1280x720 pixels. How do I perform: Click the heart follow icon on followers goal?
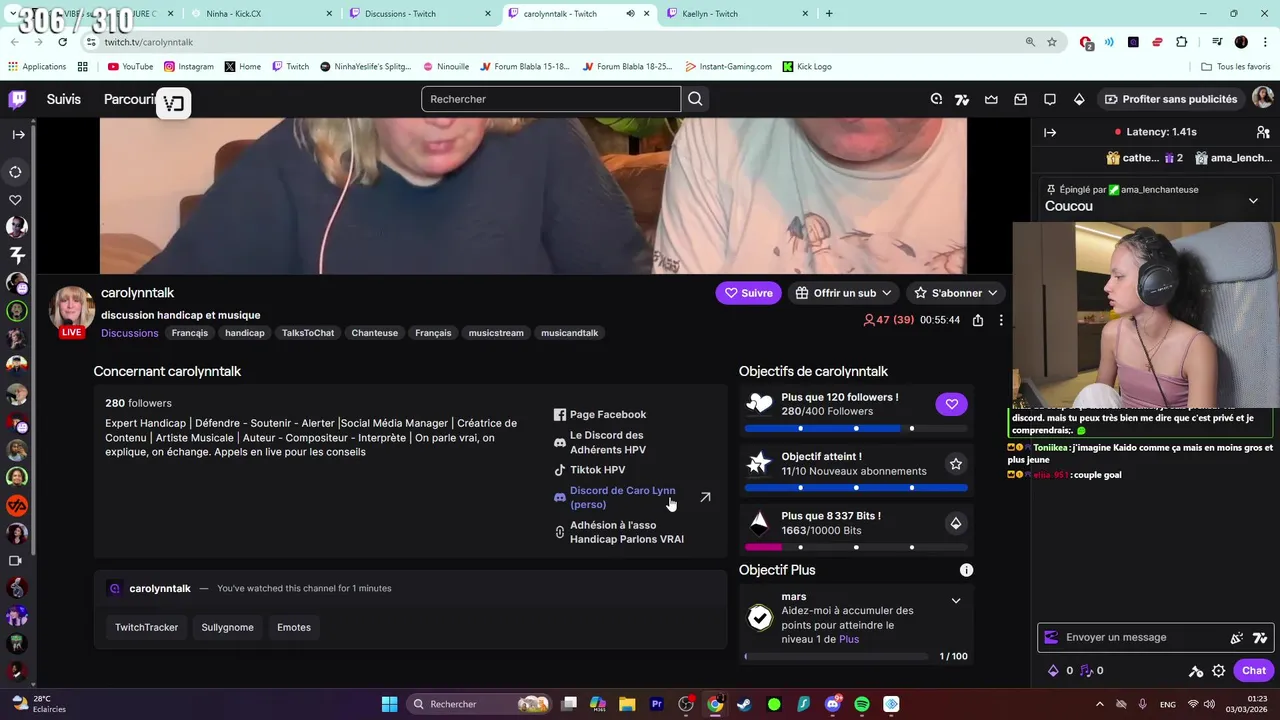[951, 404]
